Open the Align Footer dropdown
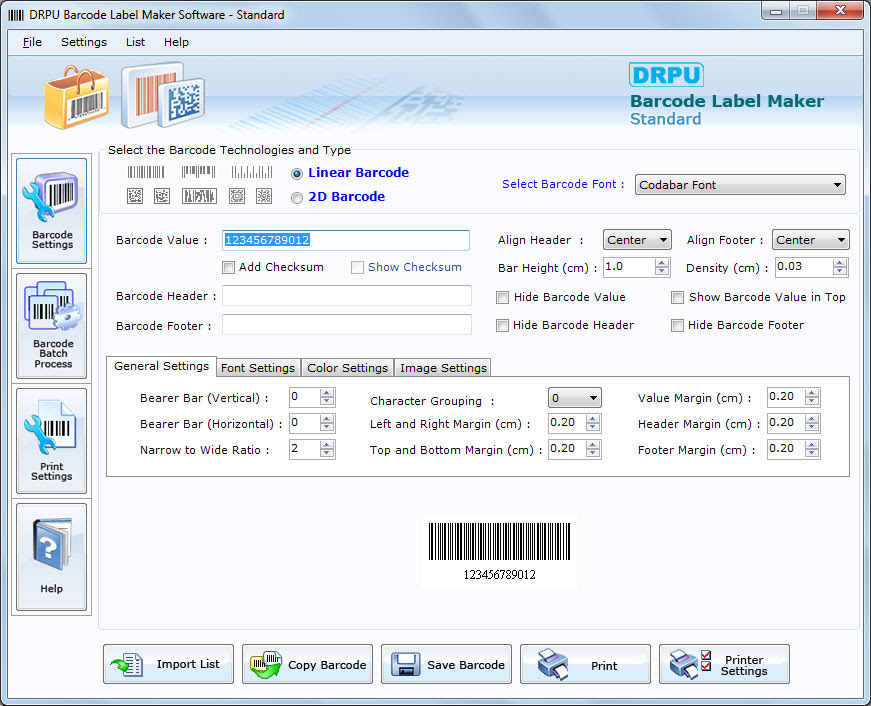The image size is (871, 706). [810, 240]
